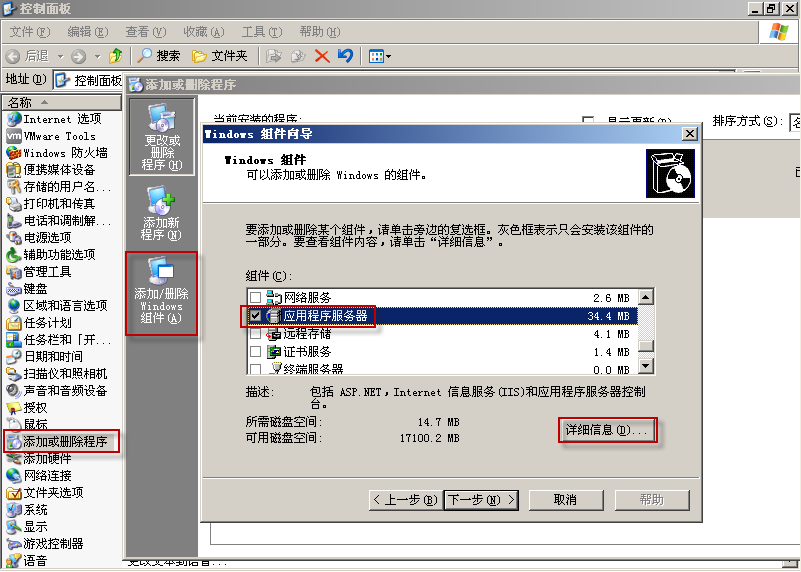Select the 网络服务 row text
The image size is (801, 572).
pyautogui.click(x=308, y=297)
